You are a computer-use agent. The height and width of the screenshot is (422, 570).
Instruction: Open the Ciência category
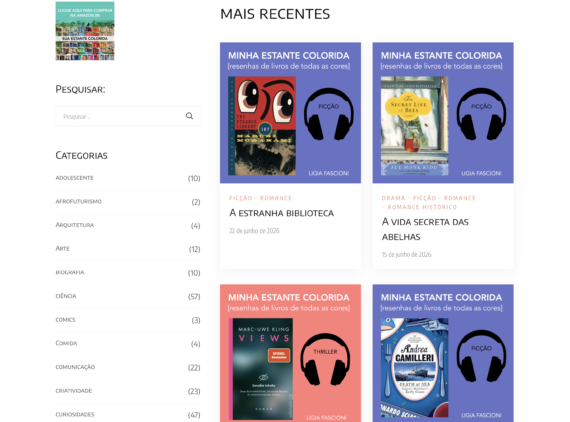pos(66,296)
